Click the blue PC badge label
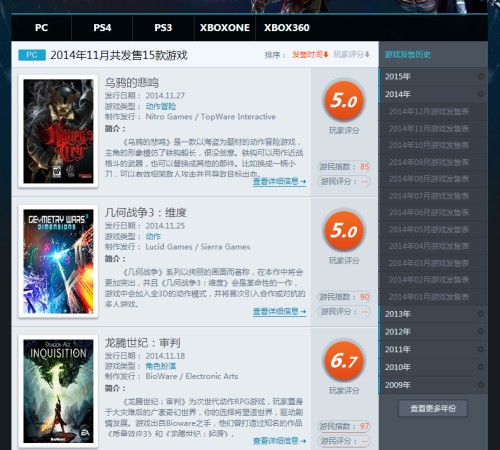This screenshot has height=450, width=500. coord(32,55)
